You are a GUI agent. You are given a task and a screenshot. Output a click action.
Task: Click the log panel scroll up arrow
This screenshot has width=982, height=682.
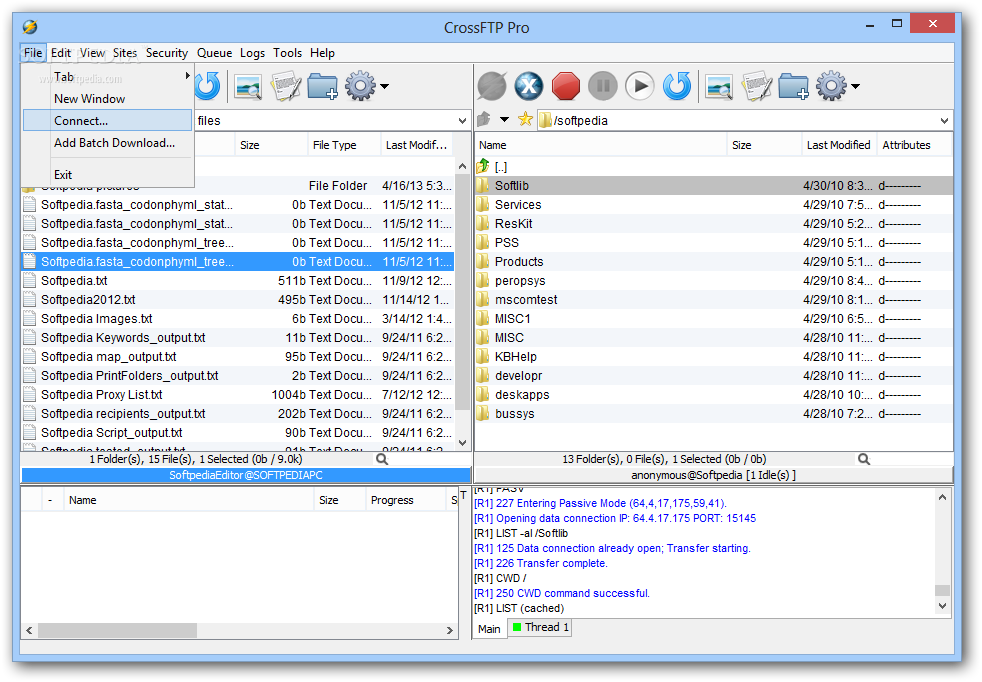[942, 497]
